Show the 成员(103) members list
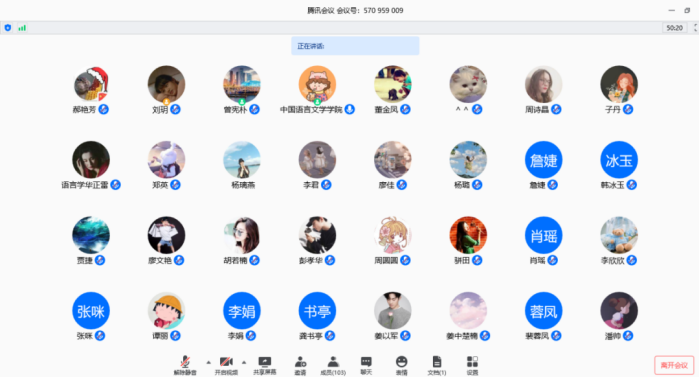 point(333,365)
